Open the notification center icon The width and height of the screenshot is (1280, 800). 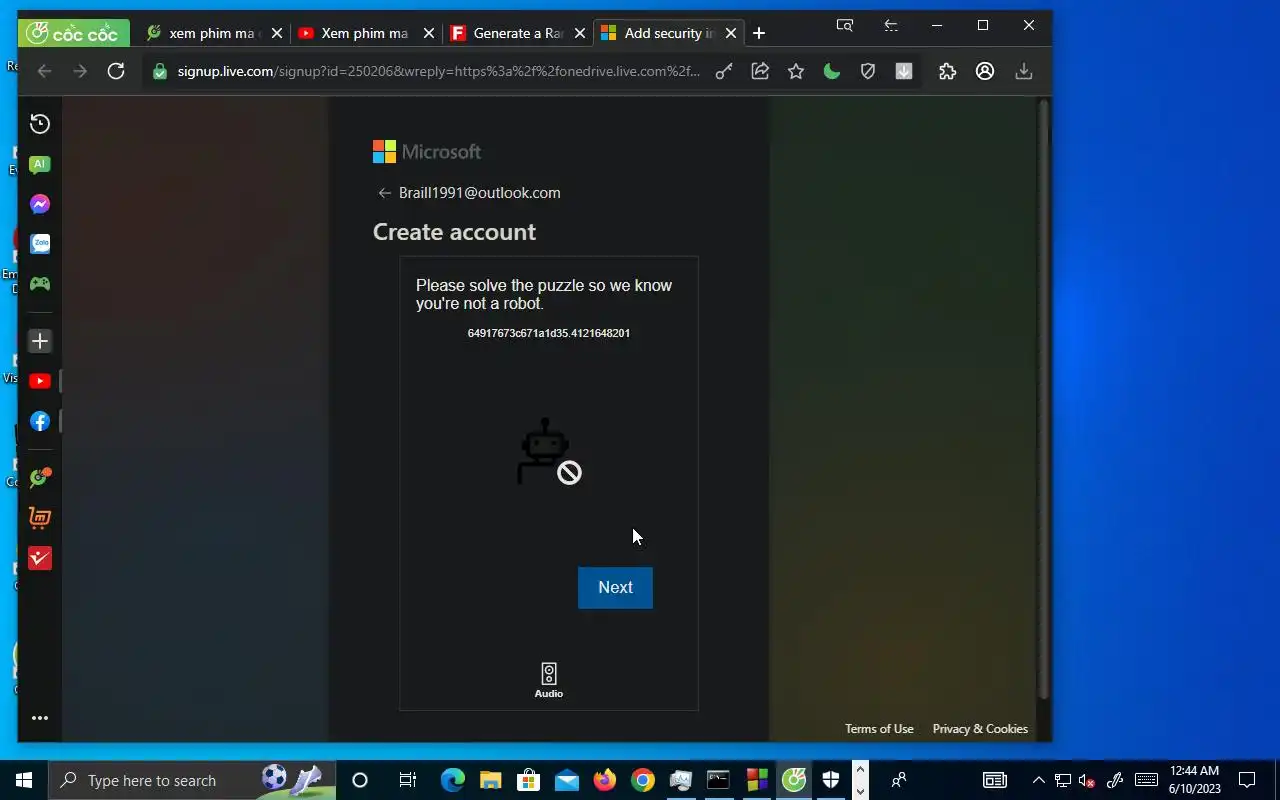pyautogui.click(x=1247, y=780)
